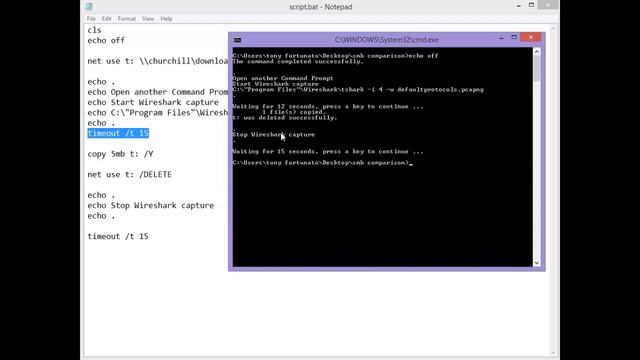The width and height of the screenshot is (640, 360).
Task: Click cmd scrollbar down arrow
Action: [x=537, y=263]
